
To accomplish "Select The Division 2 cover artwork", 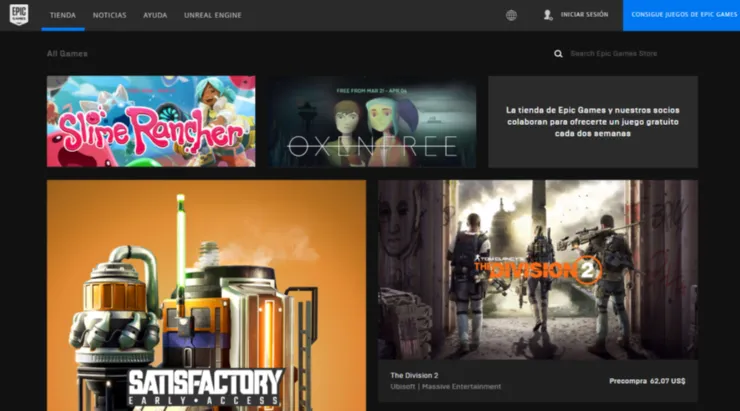I will coord(538,270).
